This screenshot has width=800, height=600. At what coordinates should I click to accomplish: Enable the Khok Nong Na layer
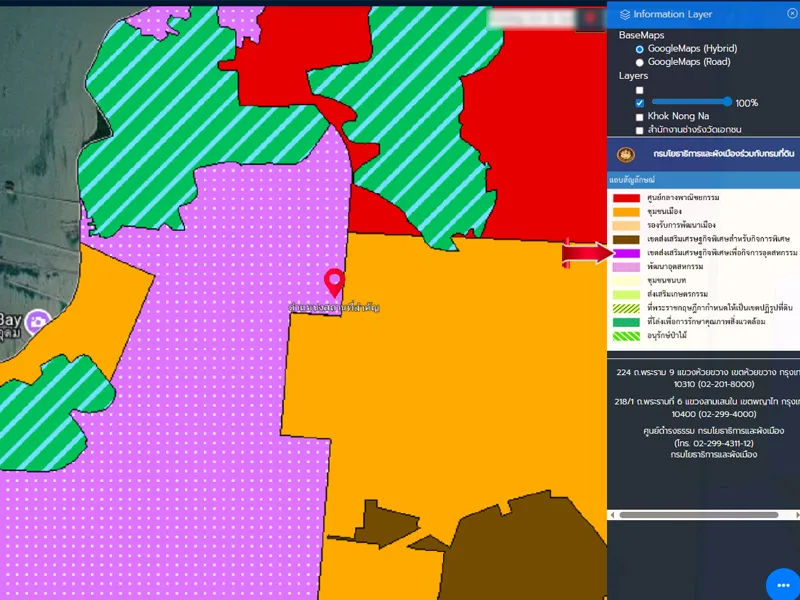tap(640, 117)
